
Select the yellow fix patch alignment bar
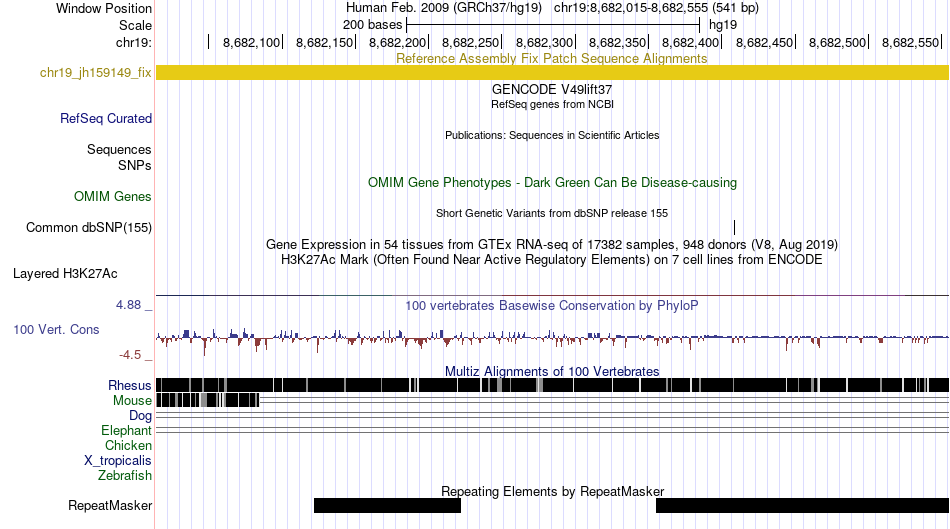click(x=552, y=73)
